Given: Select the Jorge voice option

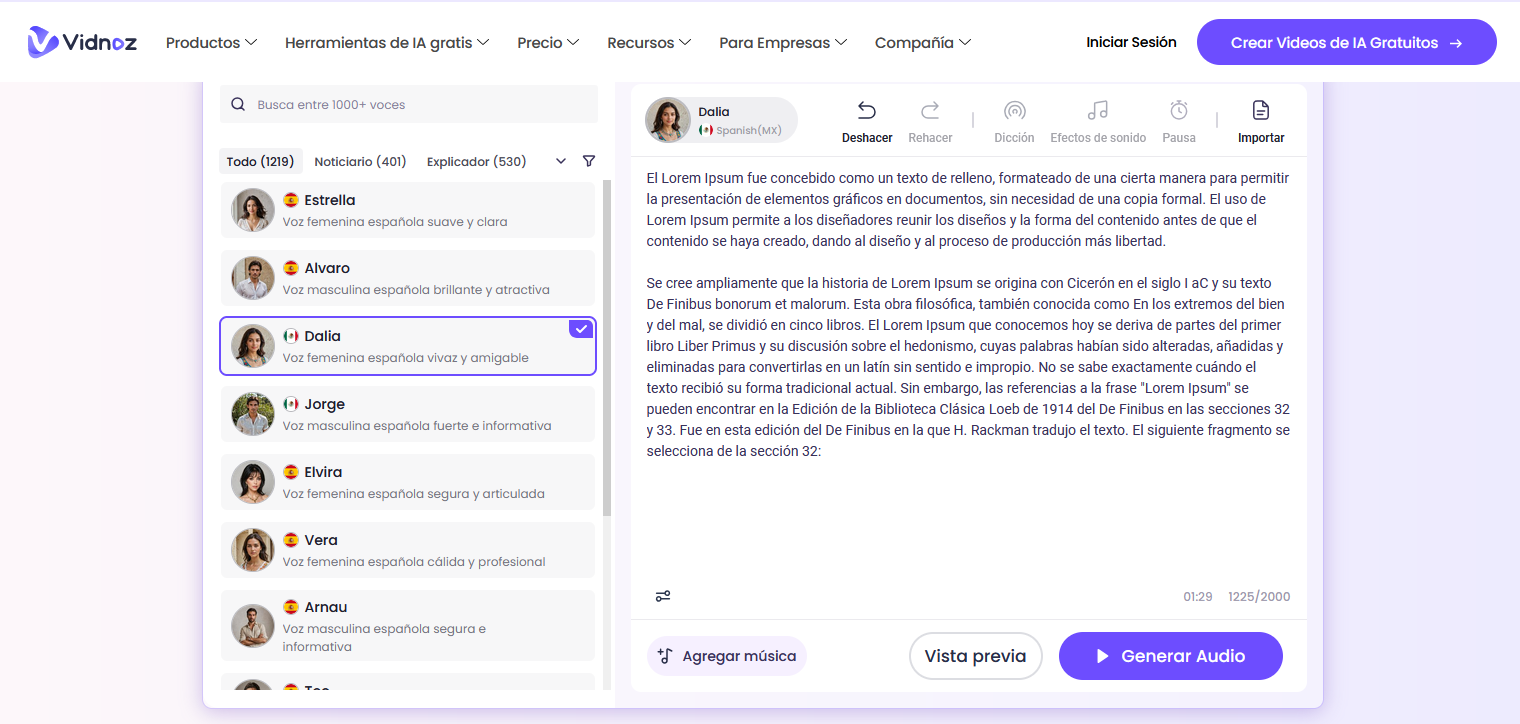Looking at the screenshot, I should click(408, 414).
